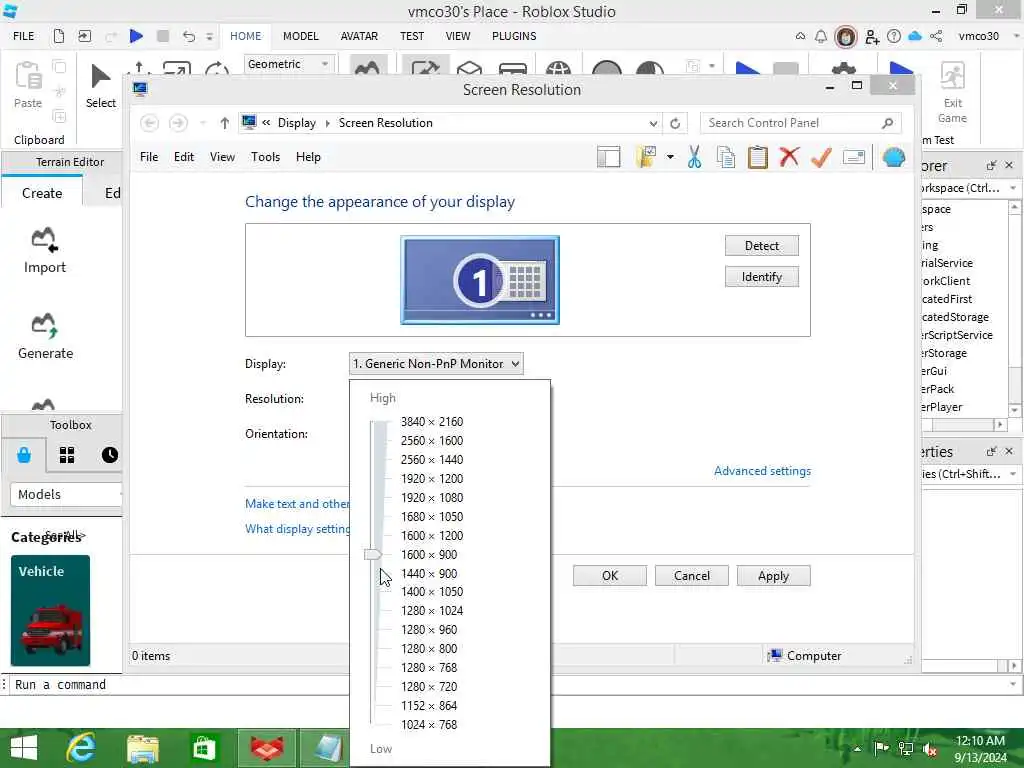Open the Windows Start button
Viewport: 1024px width, 768px height.
24,748
